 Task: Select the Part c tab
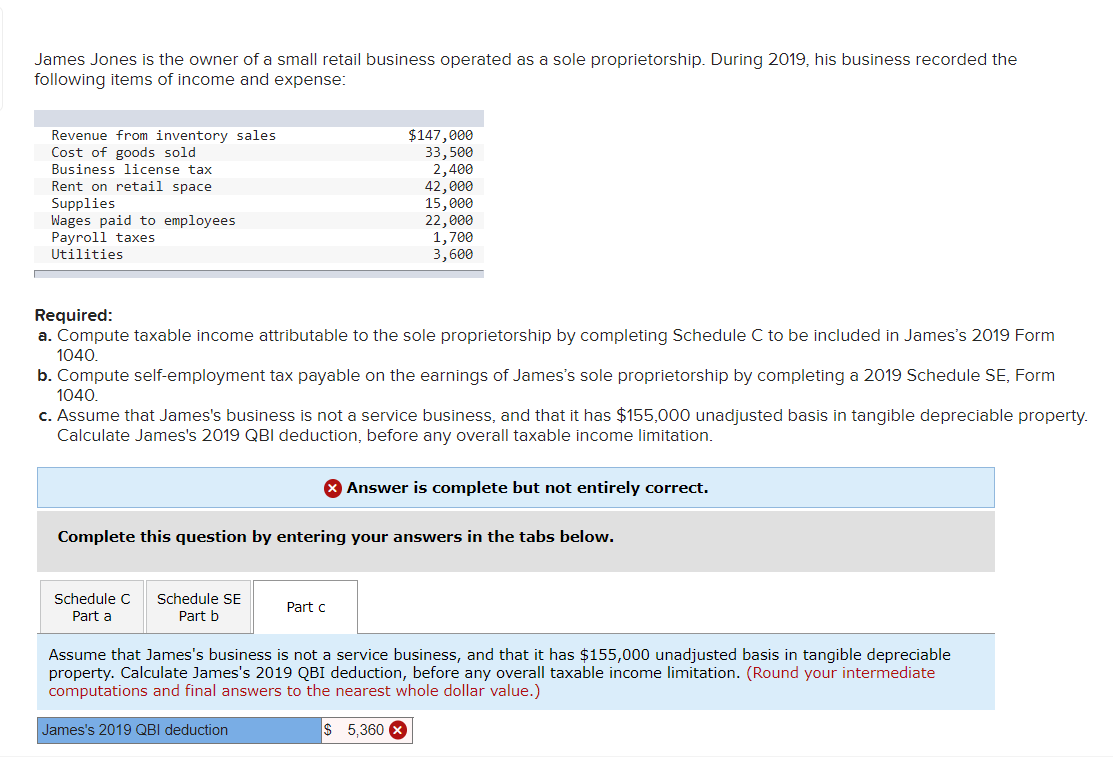(306, 607)
